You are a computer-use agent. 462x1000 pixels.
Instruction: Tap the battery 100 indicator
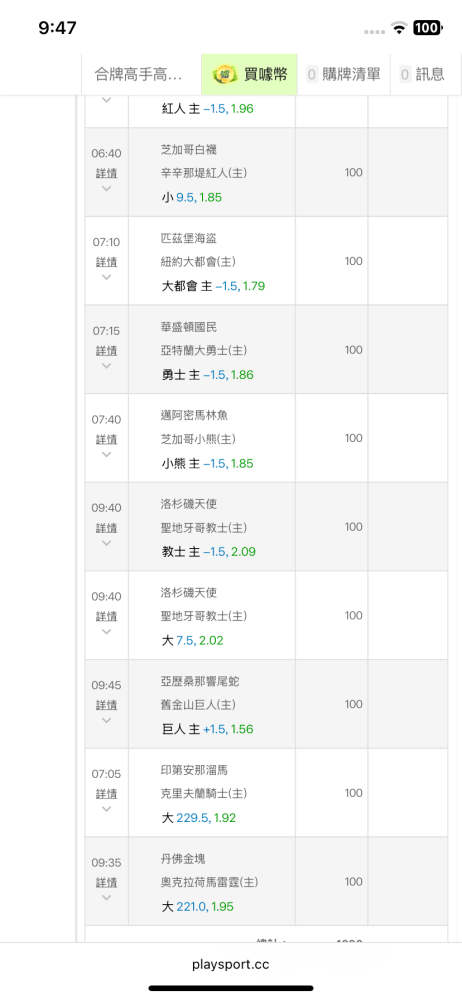[426, 27]
